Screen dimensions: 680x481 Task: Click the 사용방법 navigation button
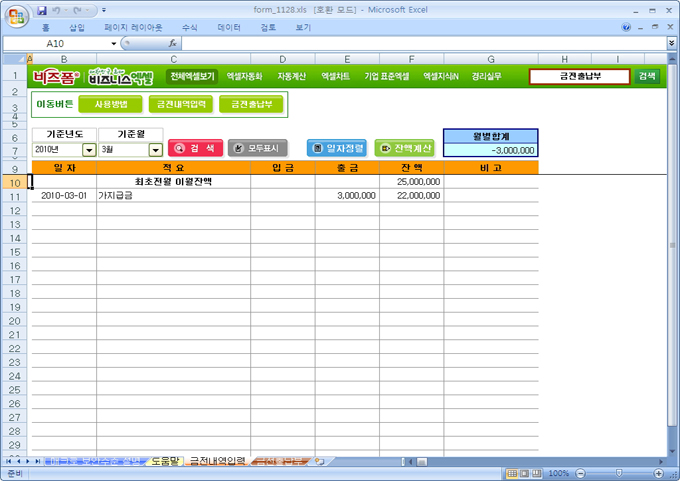[110, 104]
